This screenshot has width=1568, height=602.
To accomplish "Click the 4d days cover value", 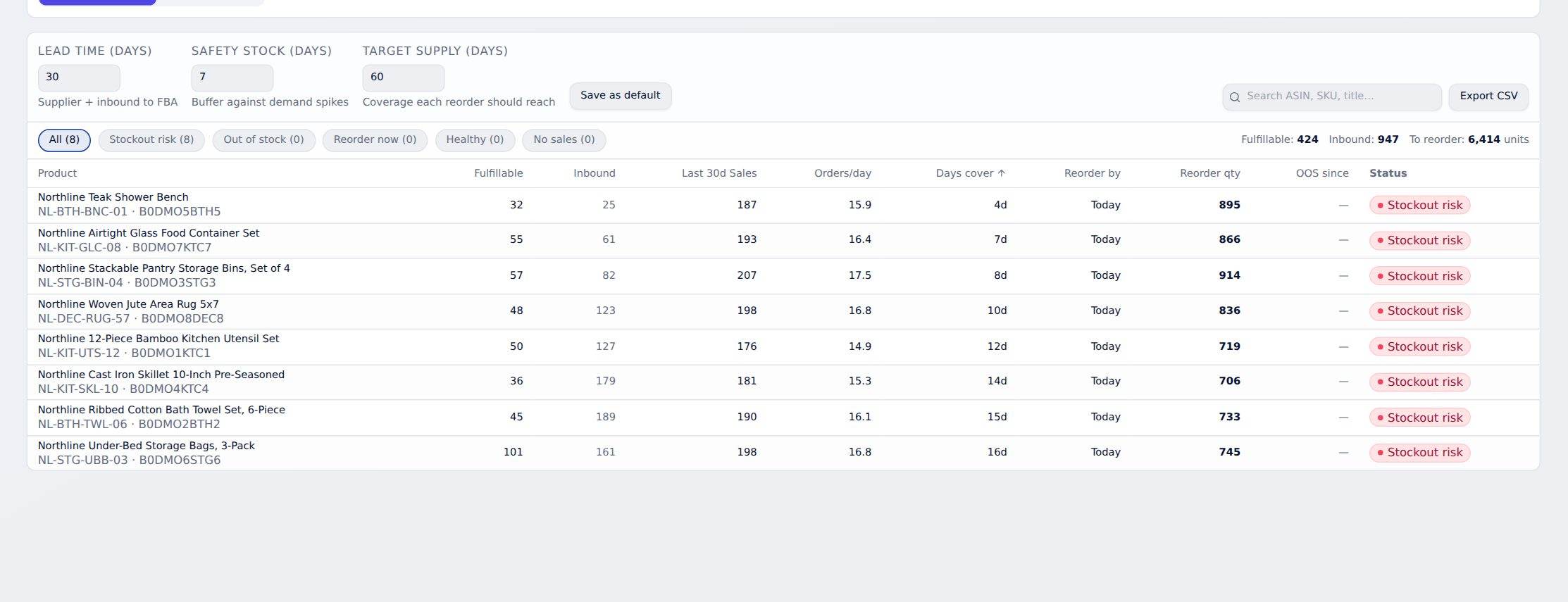I will click(1000, 205).
